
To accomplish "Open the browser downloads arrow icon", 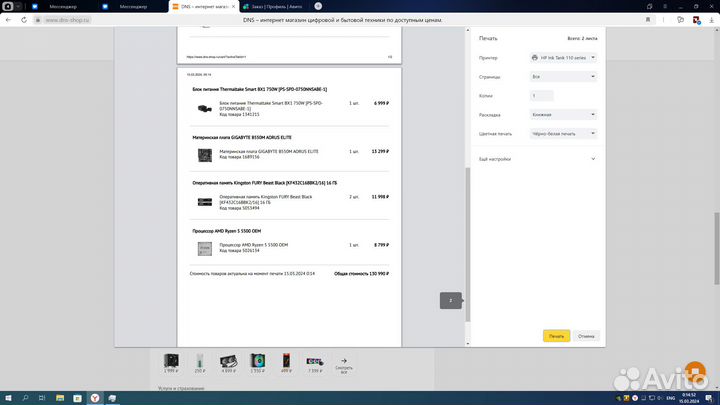I will pos(711,20).
